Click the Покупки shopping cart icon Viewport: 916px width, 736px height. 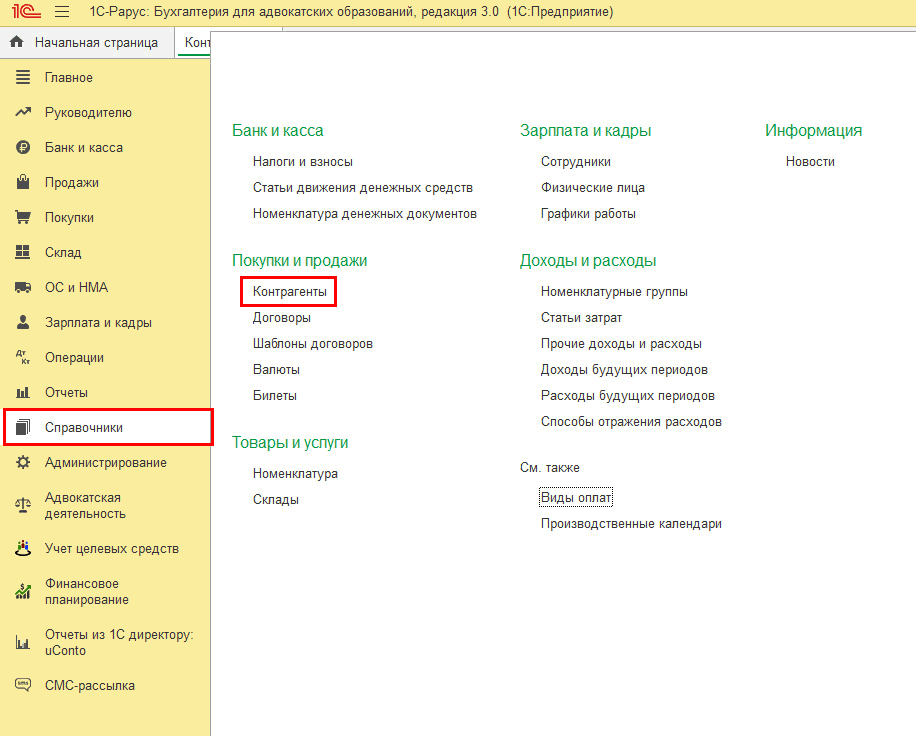(x=23, y=218)
